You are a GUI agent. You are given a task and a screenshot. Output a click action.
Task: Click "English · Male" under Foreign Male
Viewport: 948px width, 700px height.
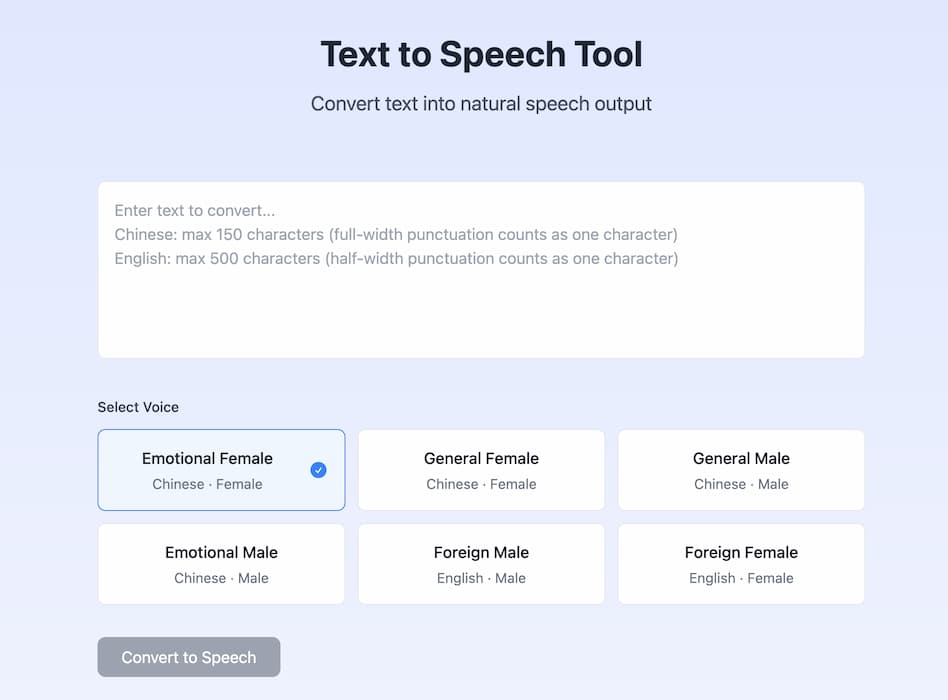coord(481,578)
